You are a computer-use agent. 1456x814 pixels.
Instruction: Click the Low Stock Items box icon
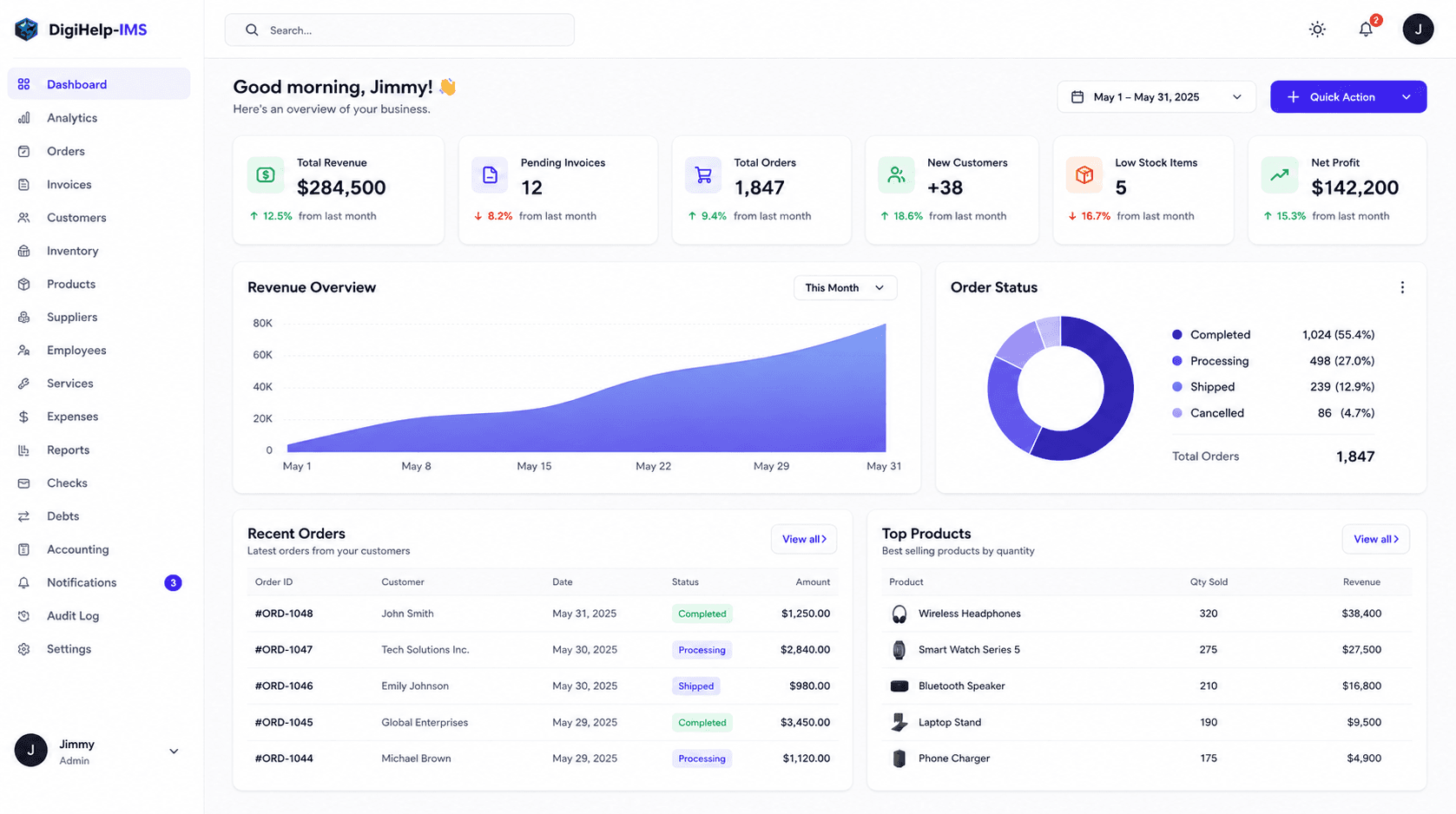tap(1084, 174)
